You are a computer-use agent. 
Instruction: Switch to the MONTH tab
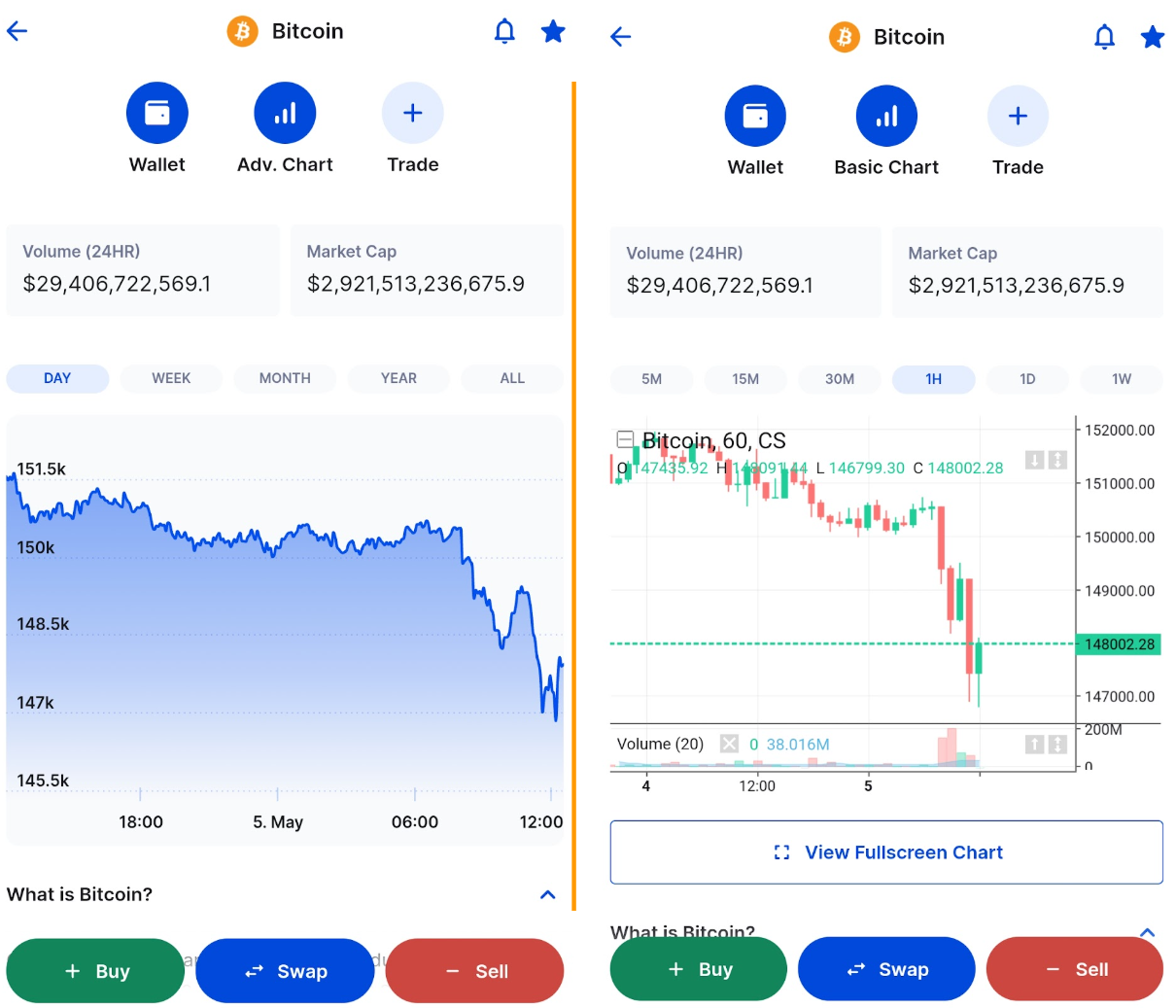coord(285,378)
